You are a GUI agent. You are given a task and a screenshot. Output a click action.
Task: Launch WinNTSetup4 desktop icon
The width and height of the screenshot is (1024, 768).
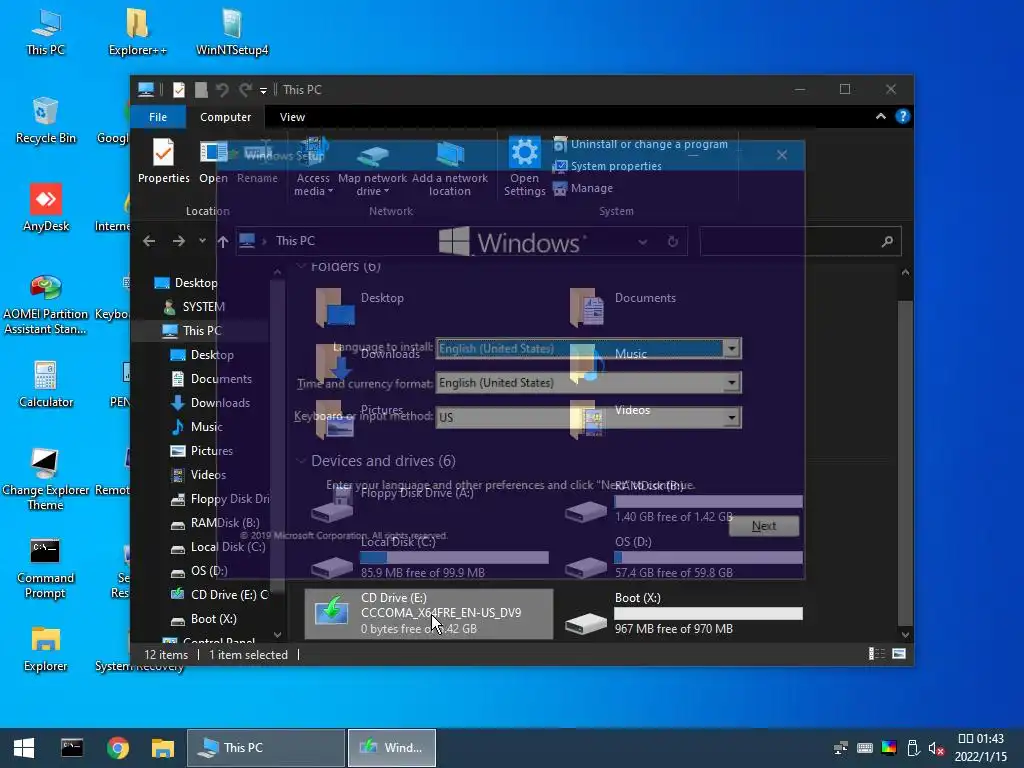232,33
